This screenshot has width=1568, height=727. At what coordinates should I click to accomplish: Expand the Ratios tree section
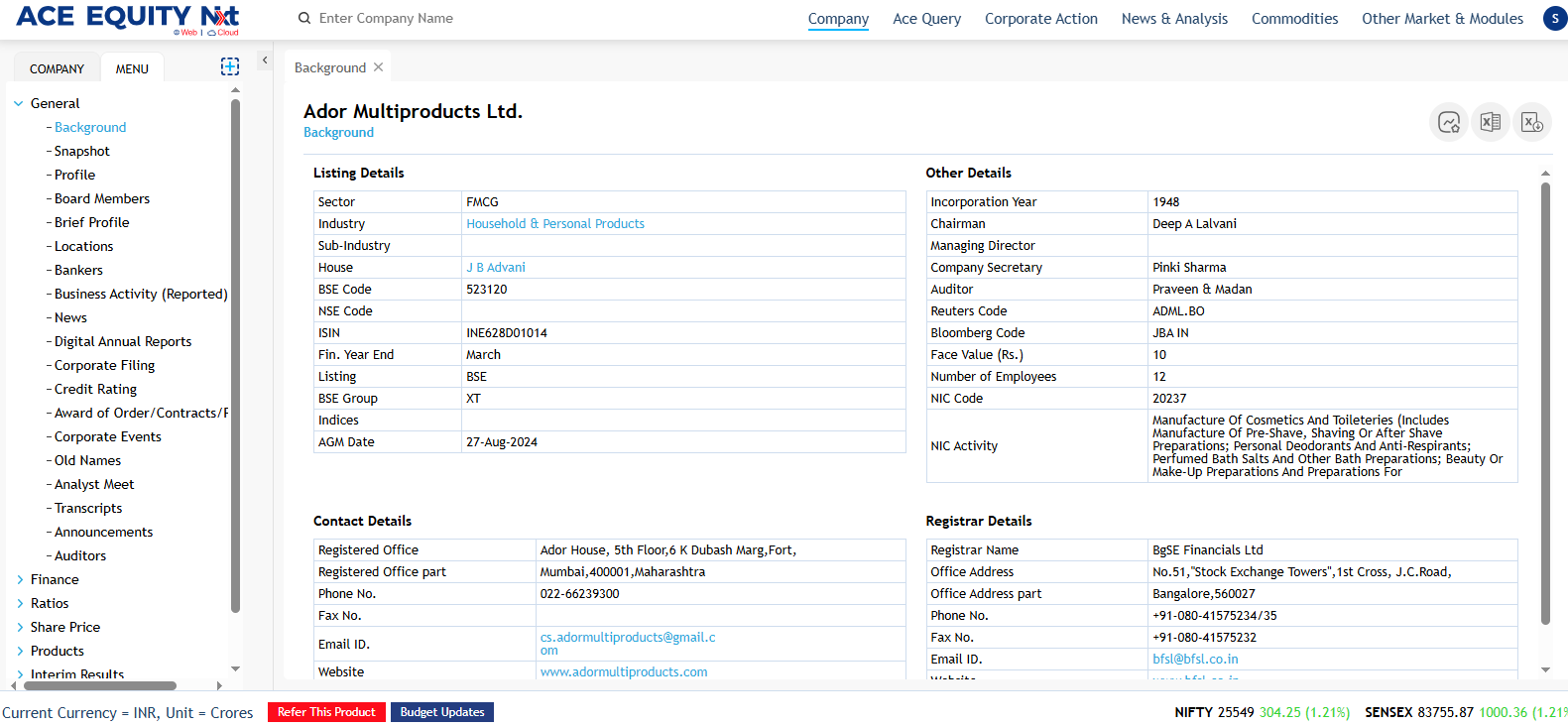tap(20, 603)
